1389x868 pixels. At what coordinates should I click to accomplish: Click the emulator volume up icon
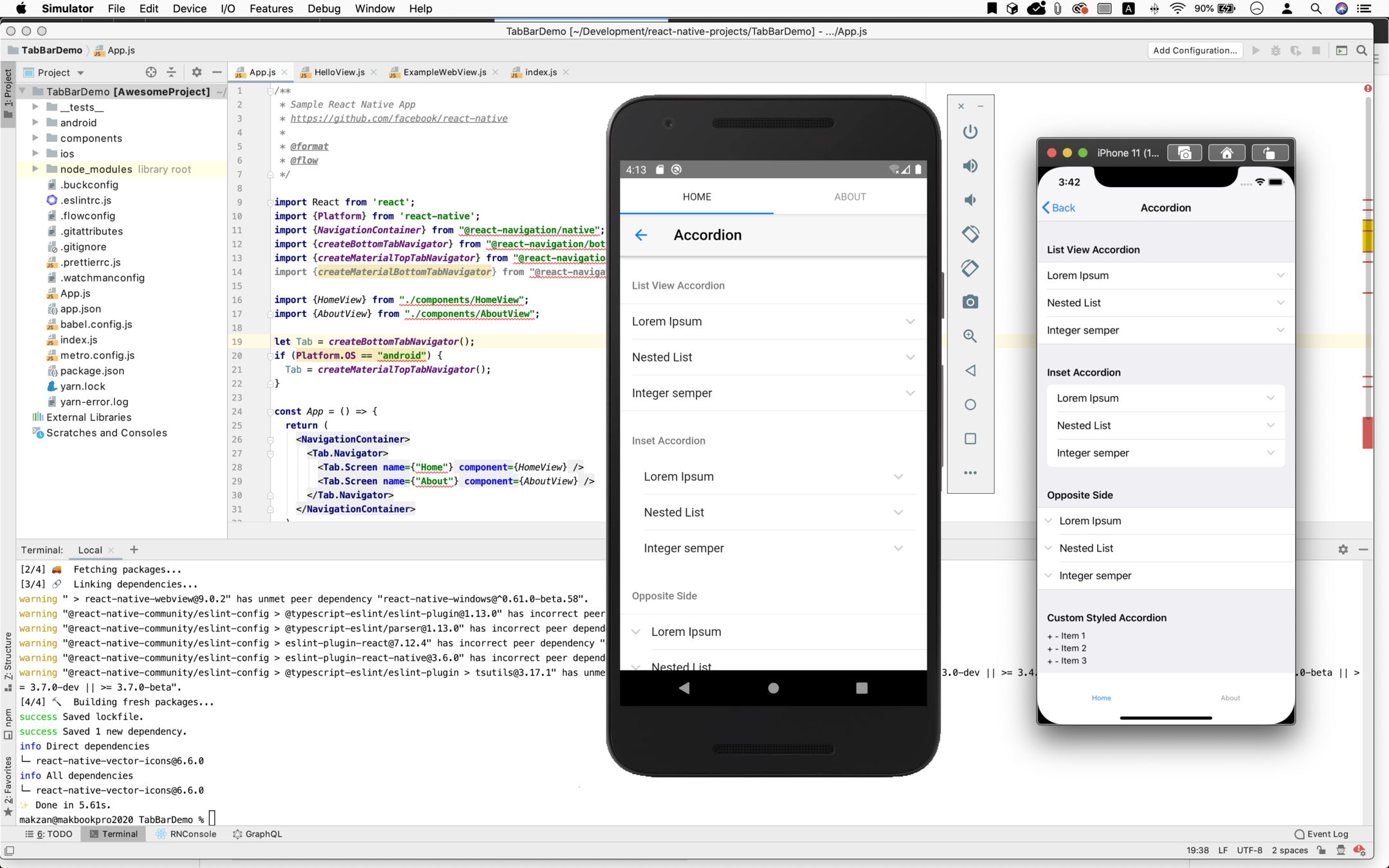click(970, 166)
